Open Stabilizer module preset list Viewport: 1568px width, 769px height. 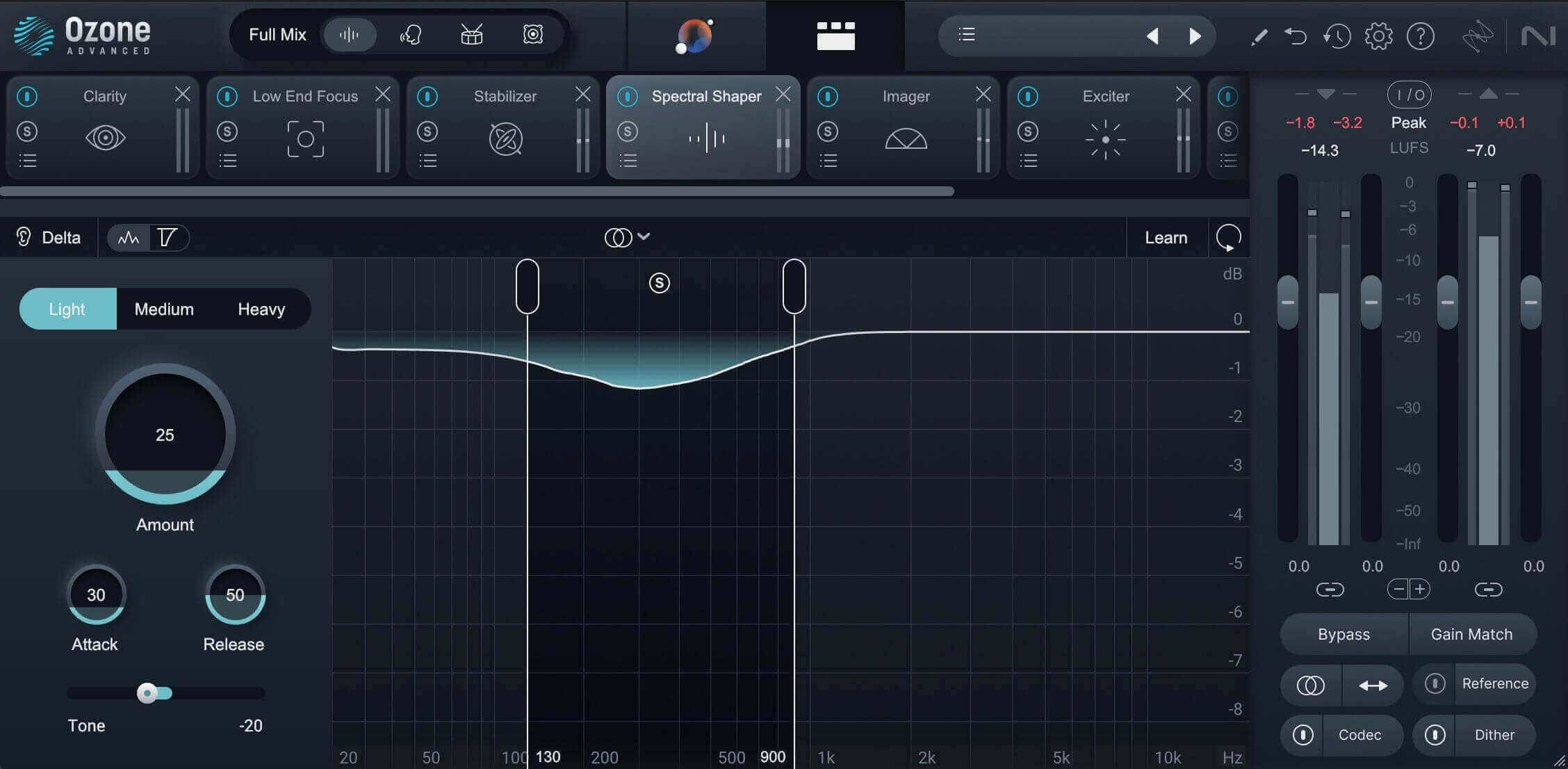pyautogui.click(x=428, y=161)
